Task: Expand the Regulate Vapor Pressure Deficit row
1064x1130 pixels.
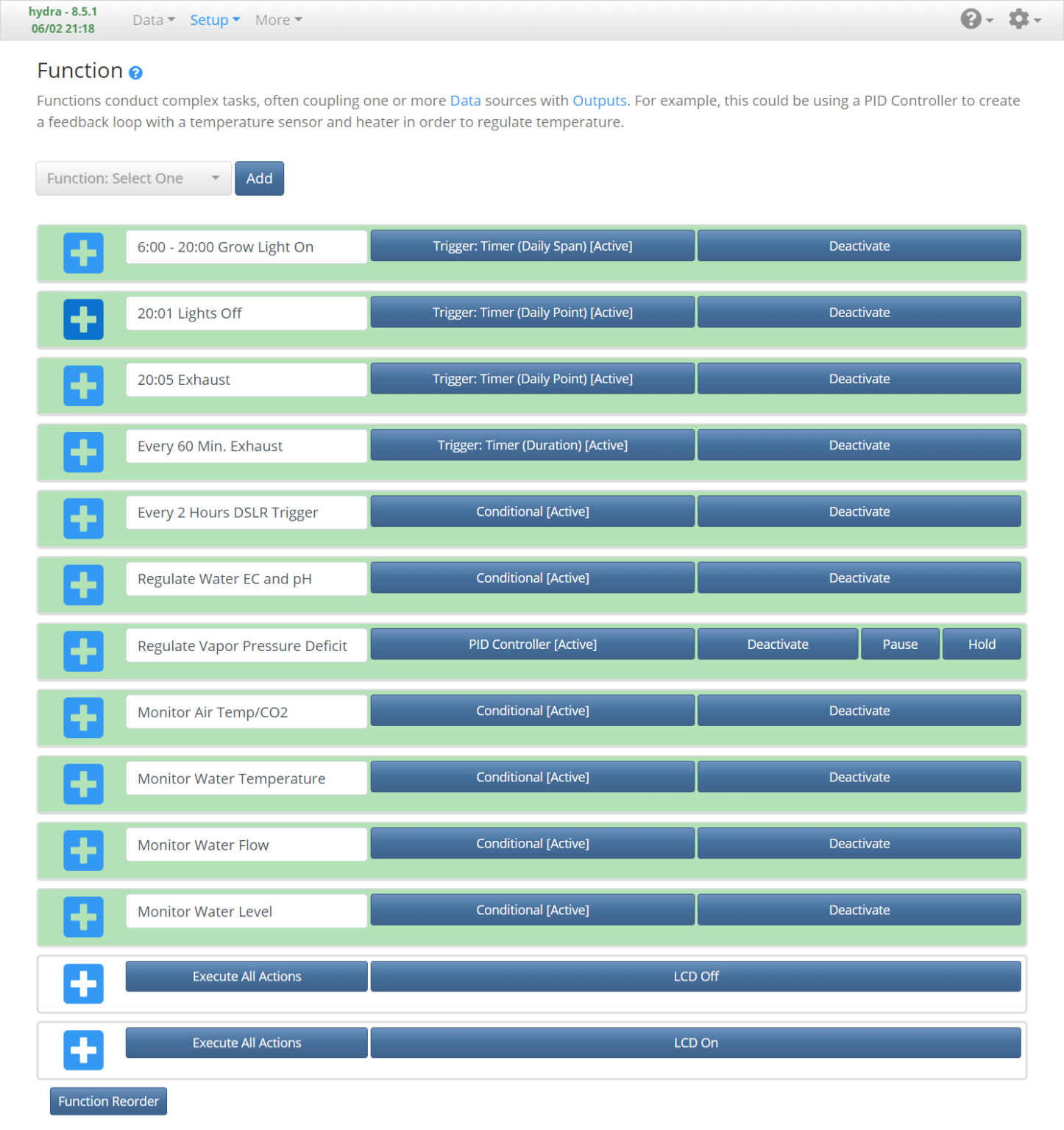Action: (x=83, y=651)
